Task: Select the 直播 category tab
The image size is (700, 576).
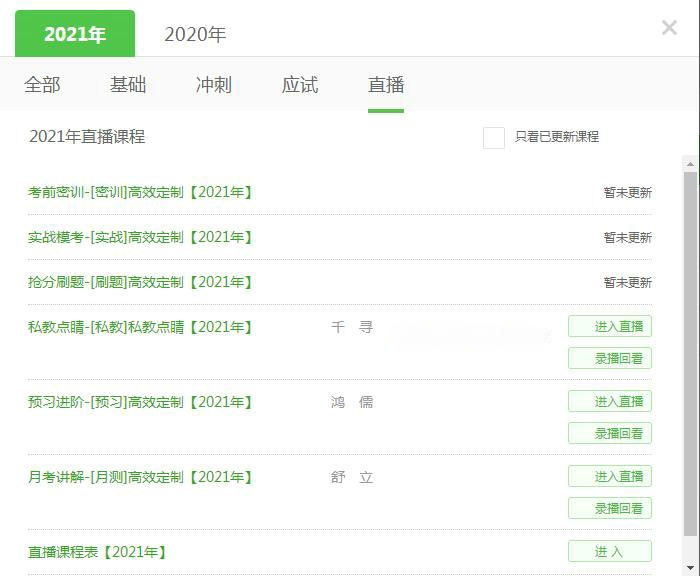Action: (x=386, y=85)
